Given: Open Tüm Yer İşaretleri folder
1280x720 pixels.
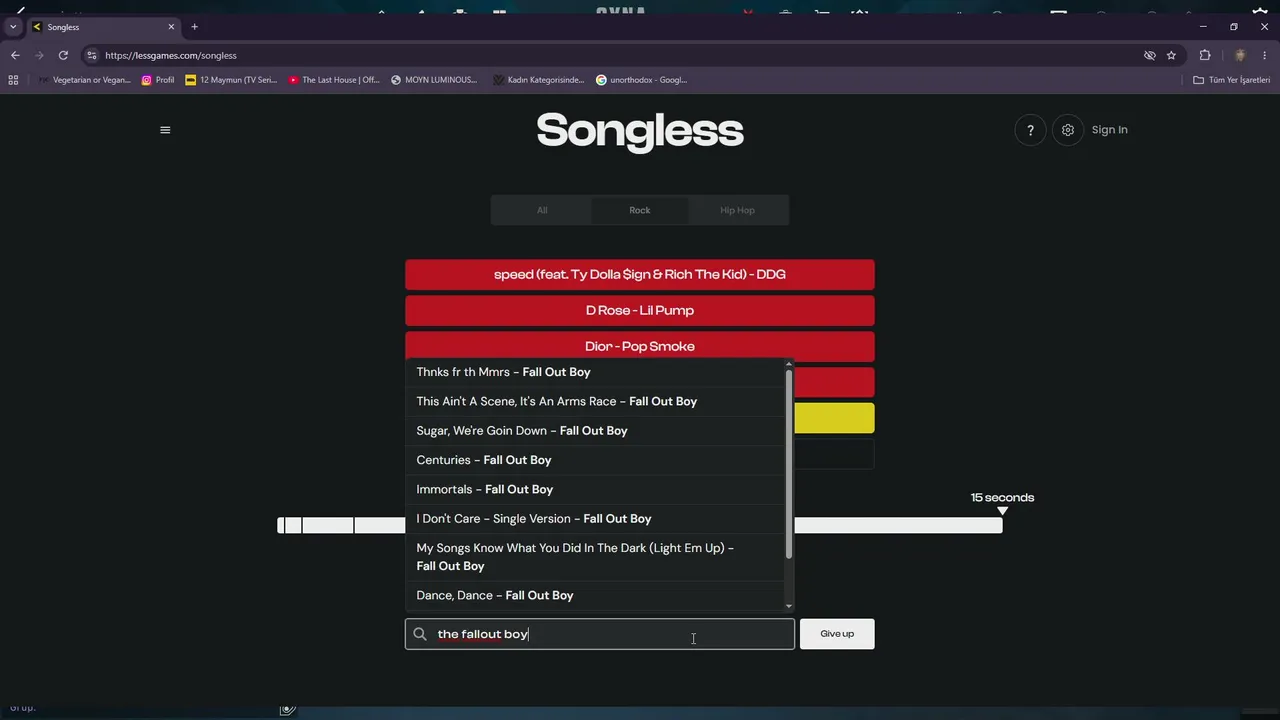Looking at the screenshot, I should (x=1232, y=80).
